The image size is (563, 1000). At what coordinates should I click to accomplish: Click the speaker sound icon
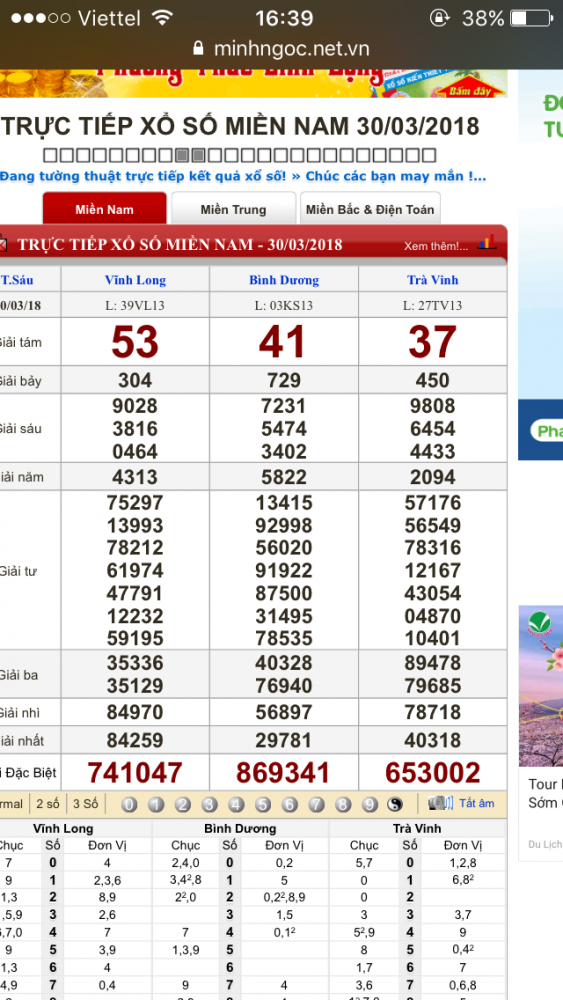(x=440, y=803)
